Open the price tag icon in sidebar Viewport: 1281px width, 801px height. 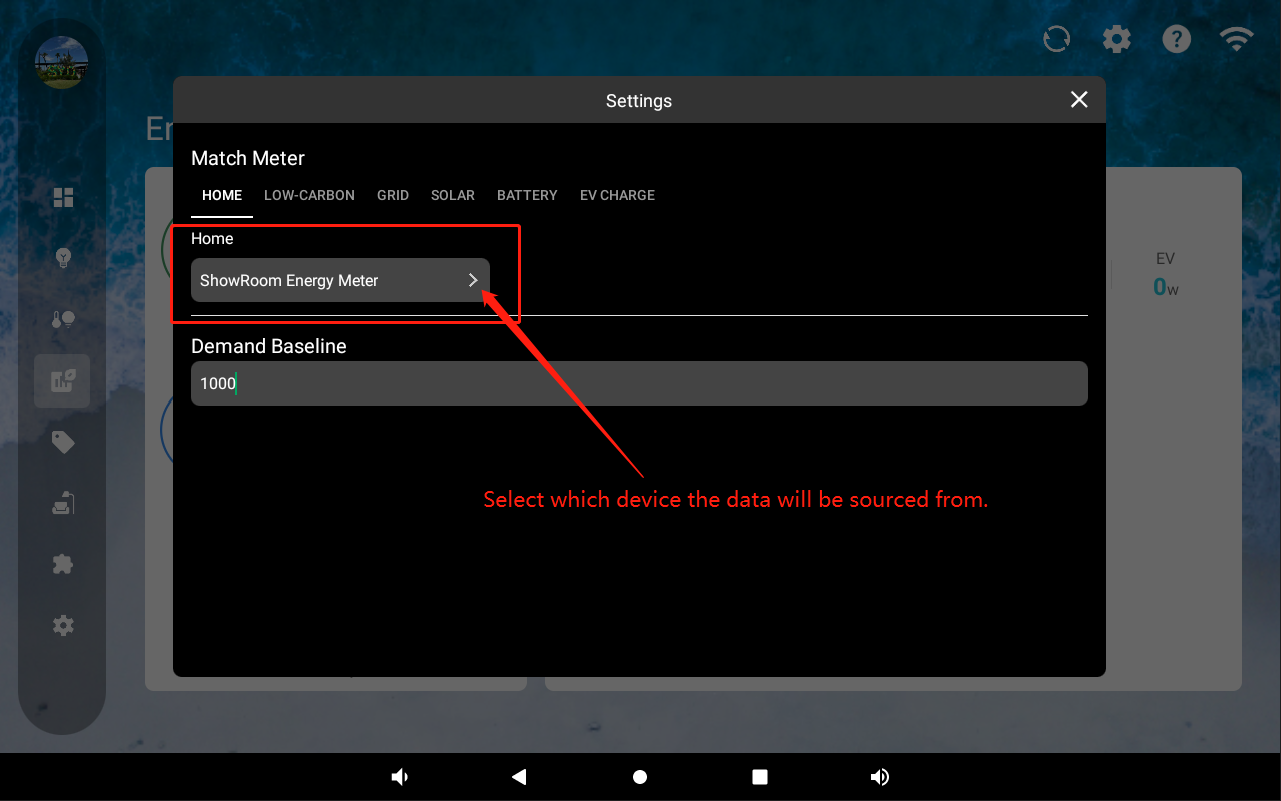tap(63, 442)
